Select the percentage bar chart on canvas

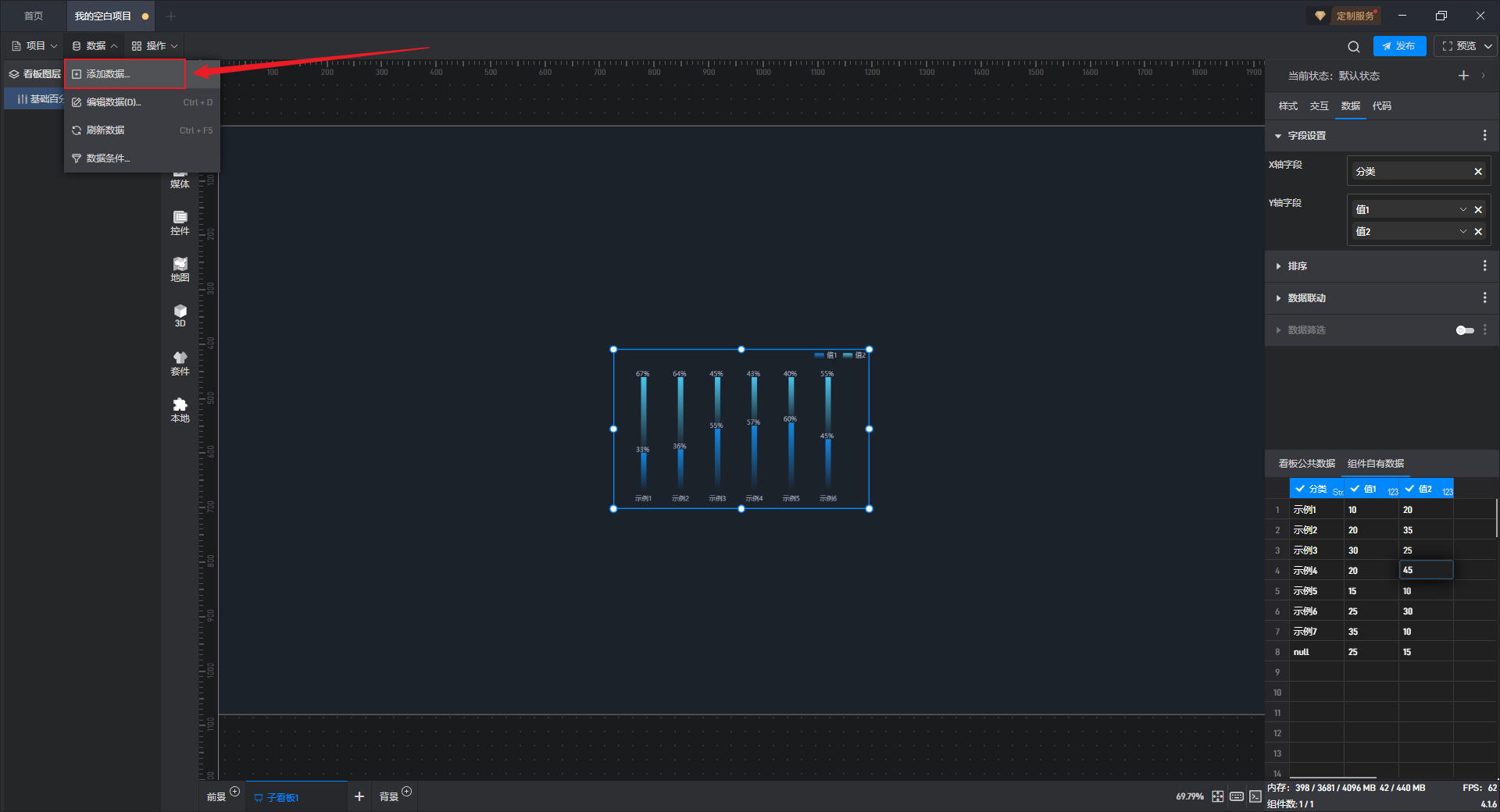click(x=741, y=429)
